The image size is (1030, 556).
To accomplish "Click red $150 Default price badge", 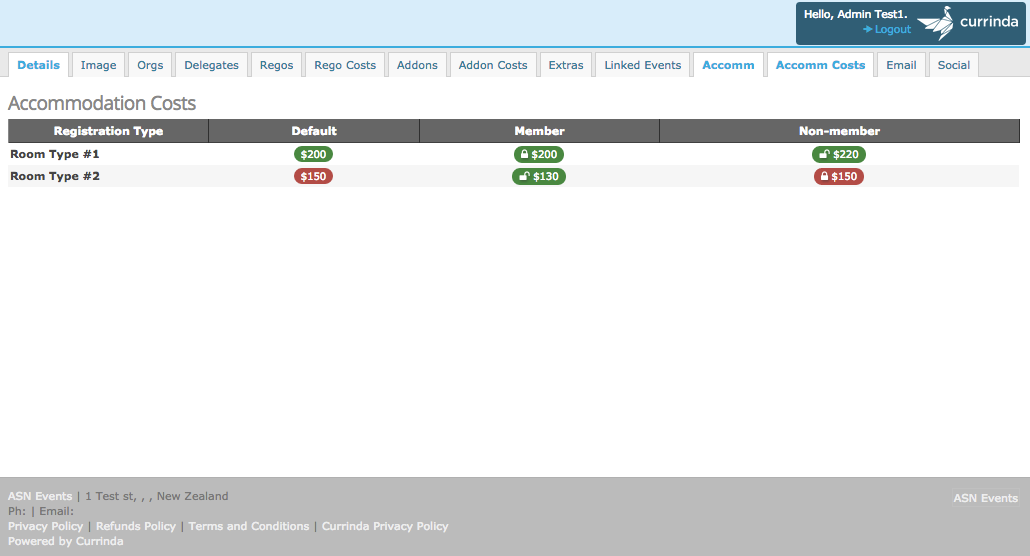I will (x=313, y=176).
